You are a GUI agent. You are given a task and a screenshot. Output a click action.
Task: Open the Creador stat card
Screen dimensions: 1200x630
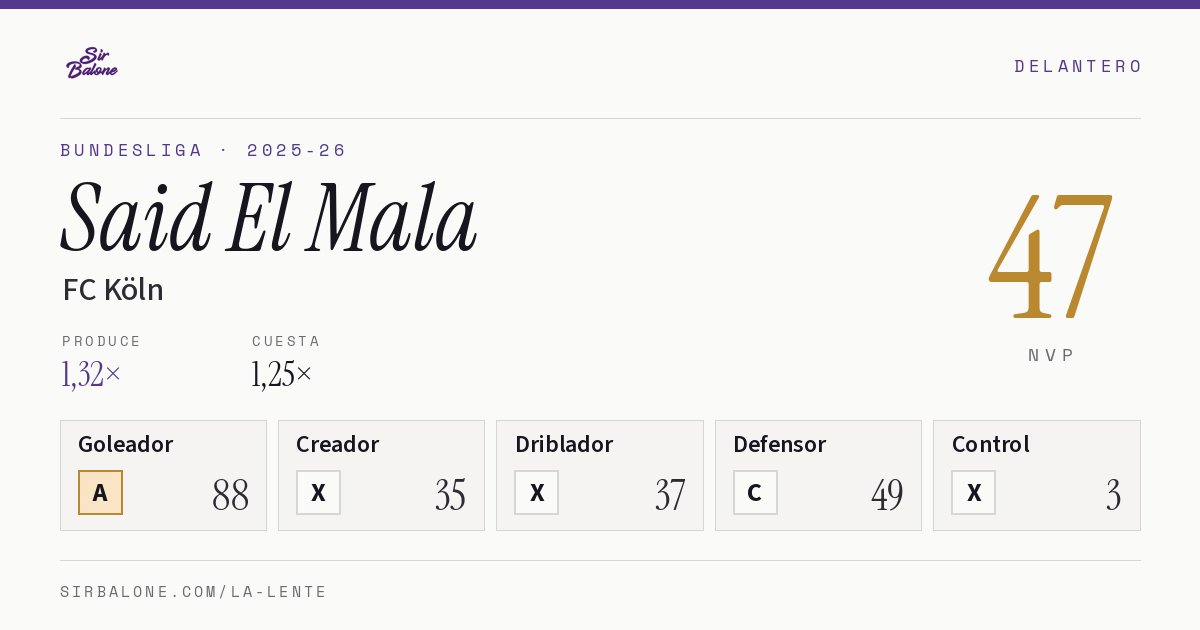click(x=381, y=475)
